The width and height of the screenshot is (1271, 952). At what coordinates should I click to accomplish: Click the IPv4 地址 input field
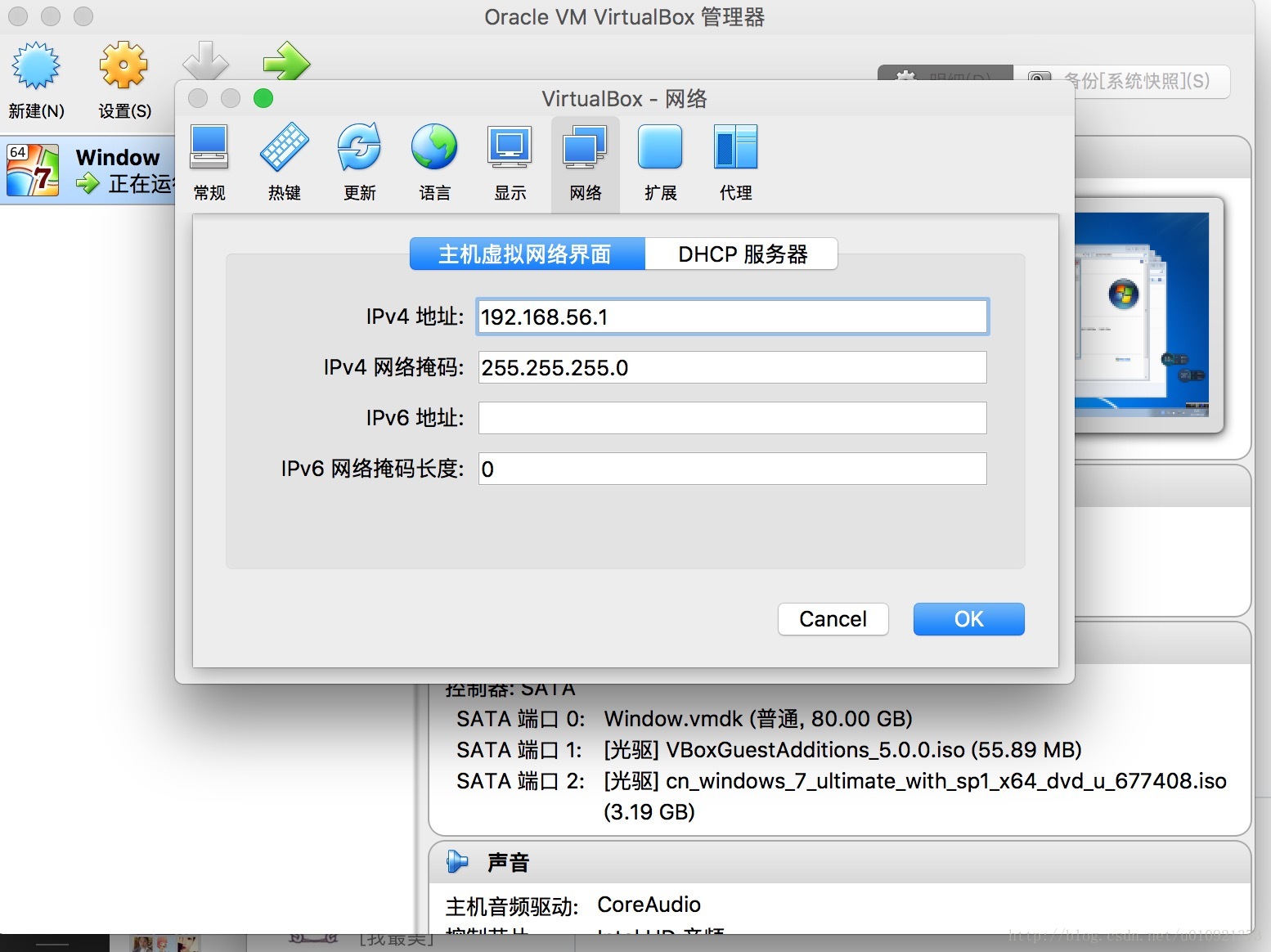click(733, 317)
